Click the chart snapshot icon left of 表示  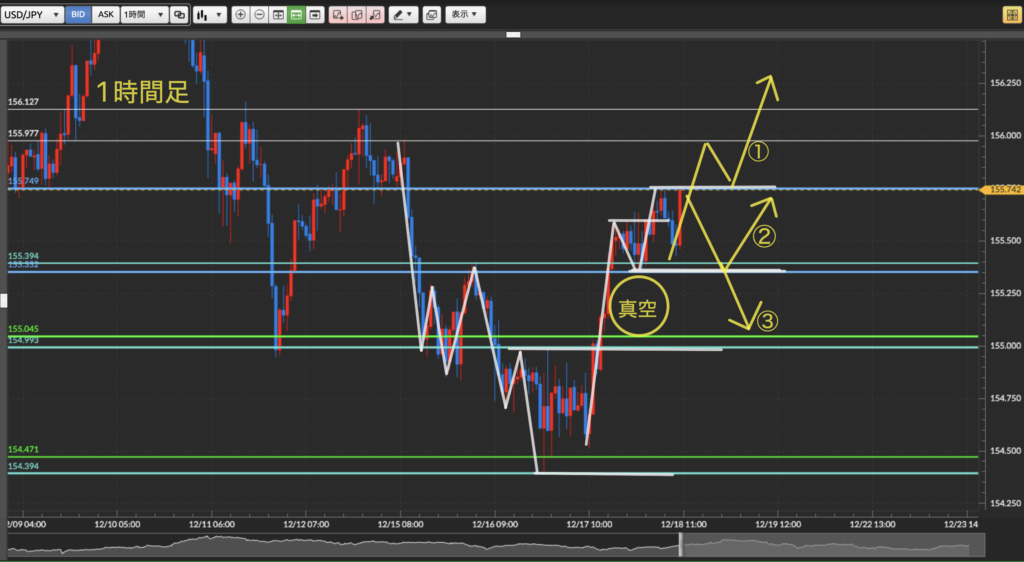[431, 15]
